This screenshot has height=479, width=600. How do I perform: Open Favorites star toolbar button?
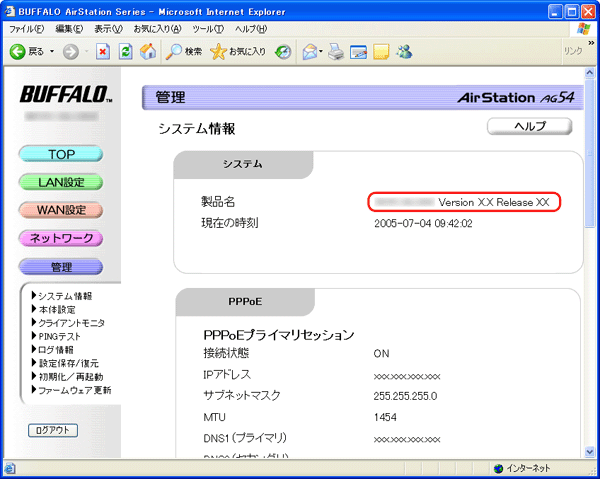tap(238, 52)
